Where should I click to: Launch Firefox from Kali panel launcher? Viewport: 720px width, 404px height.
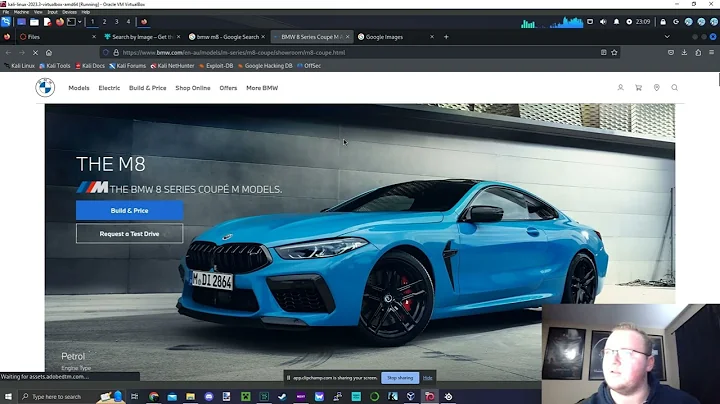point(60,22)
